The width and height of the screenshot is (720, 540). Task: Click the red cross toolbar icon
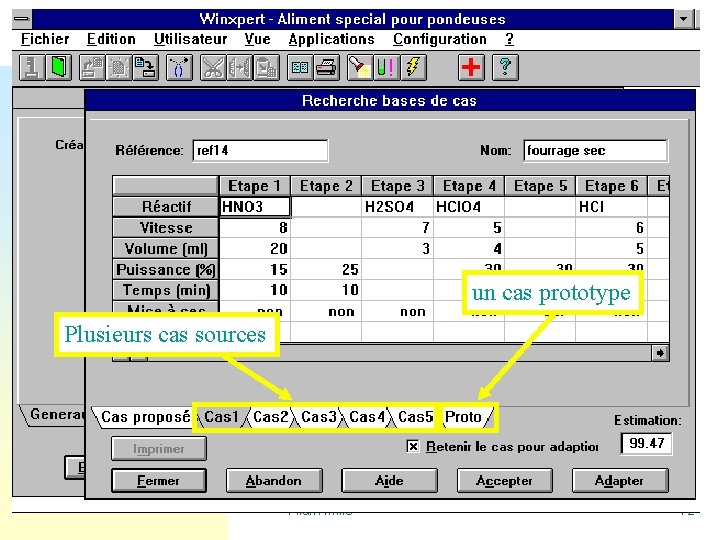coord(471,68)
